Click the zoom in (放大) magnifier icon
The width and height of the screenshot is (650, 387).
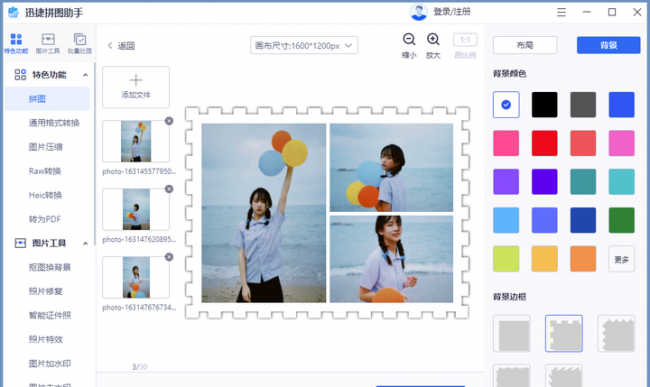(x=433, y=39)
